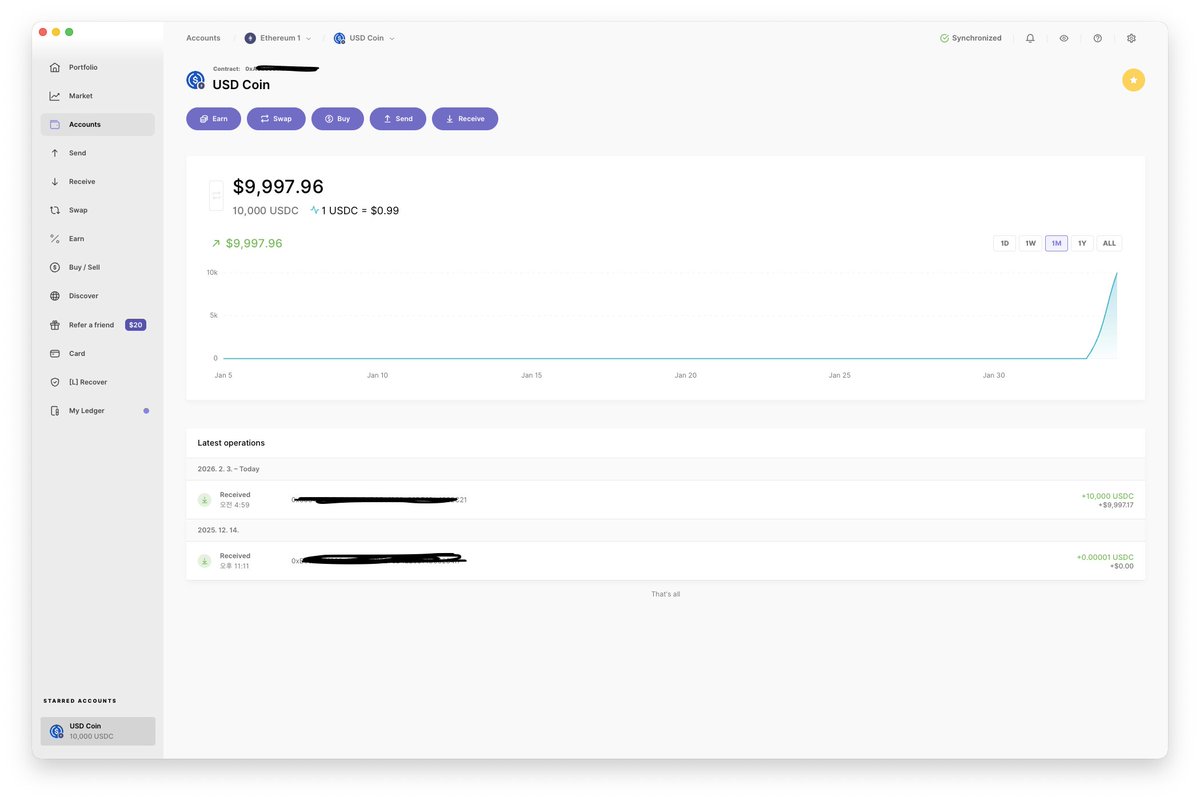Click the green $9,997.96 change value

[x=254, y=243]
